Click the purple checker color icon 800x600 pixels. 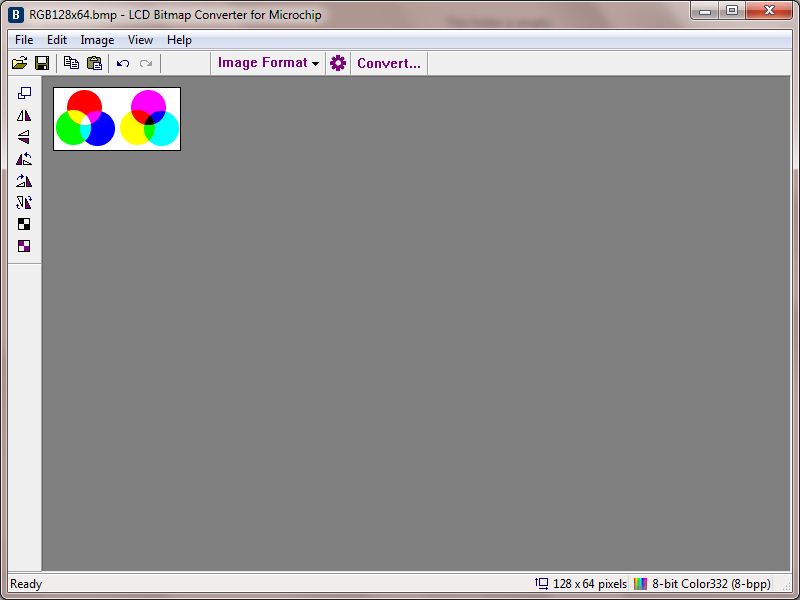pyautogui.click(x=24, y=246)
